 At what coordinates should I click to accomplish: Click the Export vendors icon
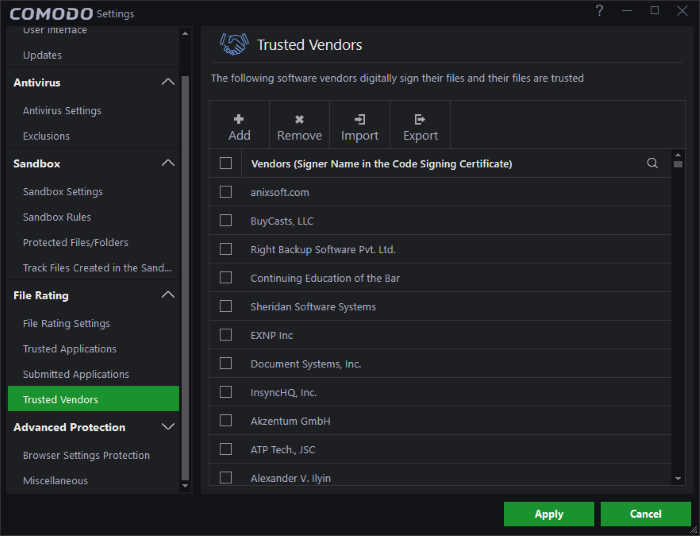[420, 119]
